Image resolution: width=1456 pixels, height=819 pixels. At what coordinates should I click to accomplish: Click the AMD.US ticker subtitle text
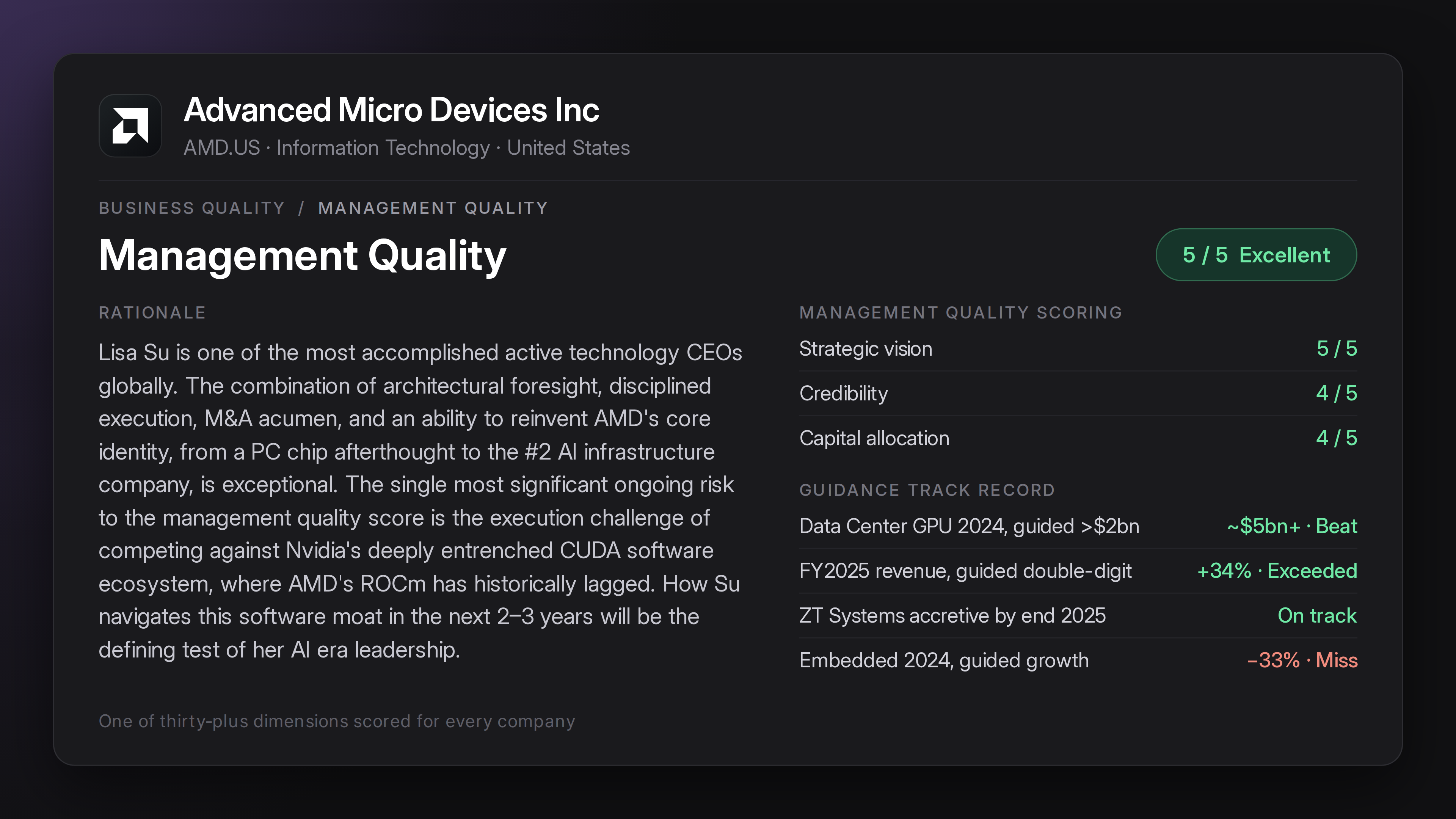click(221, 147)
